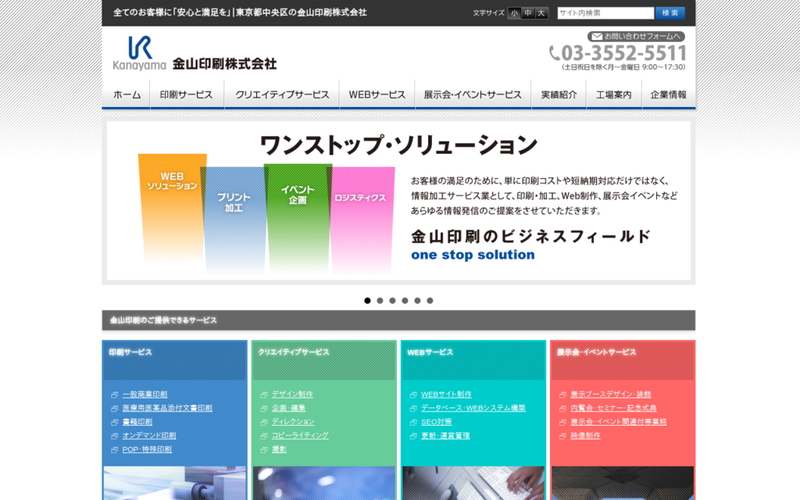Click the 金山印刷のご提供できるサービス section title

163,320
